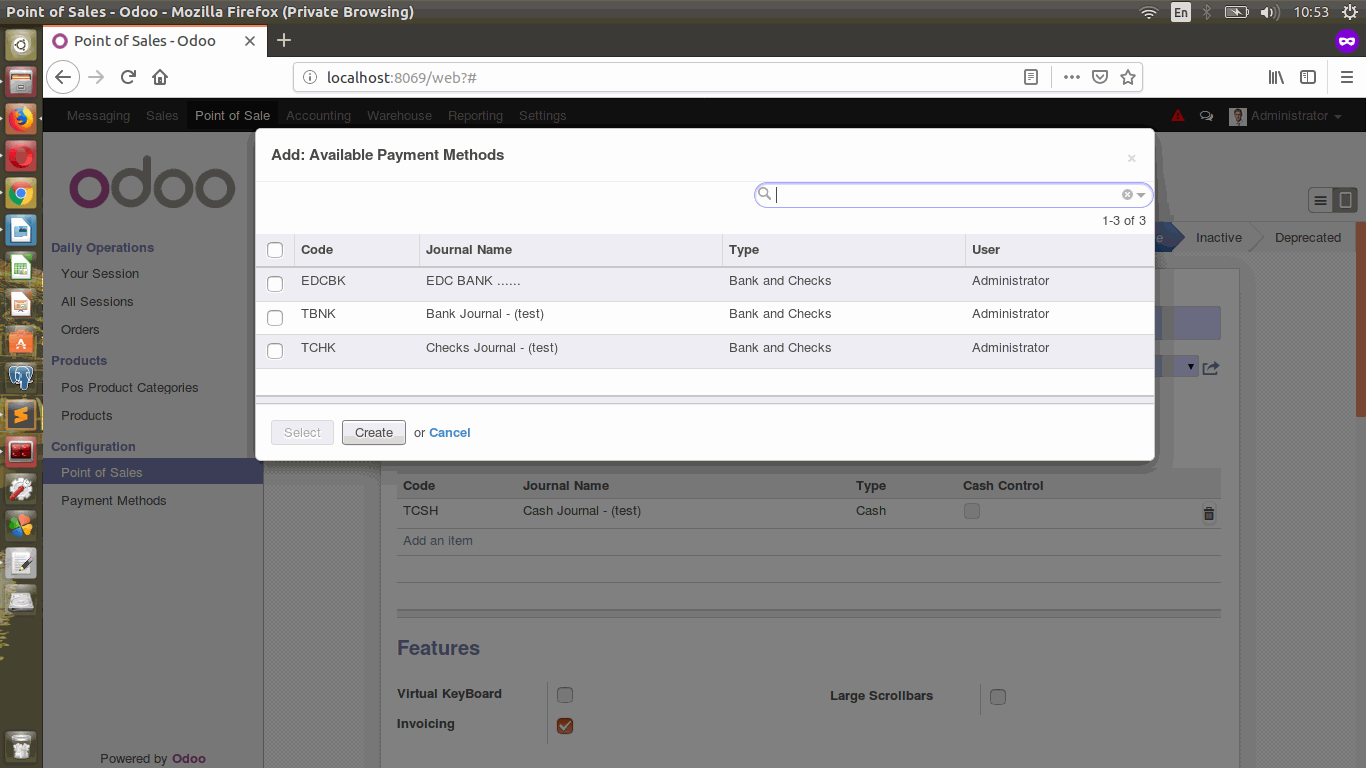The width and height of the screenshot is (1366, 768).
Task: Click the trash icon in TCSH row
Action: click(1208, 513)
